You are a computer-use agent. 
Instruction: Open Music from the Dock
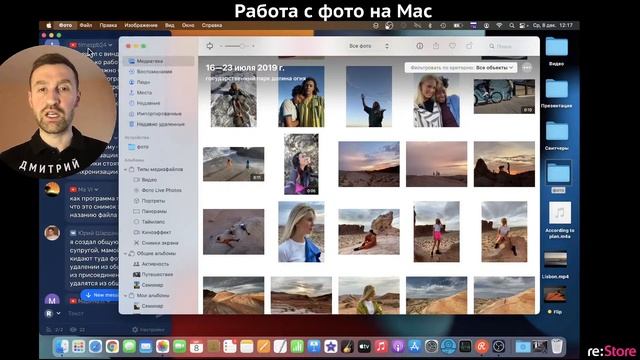tap(381, 347)
